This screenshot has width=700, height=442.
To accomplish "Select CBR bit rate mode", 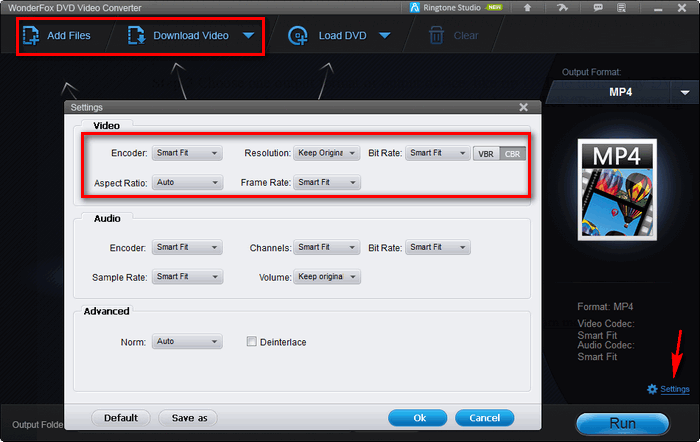I will [x=512, y=154].
